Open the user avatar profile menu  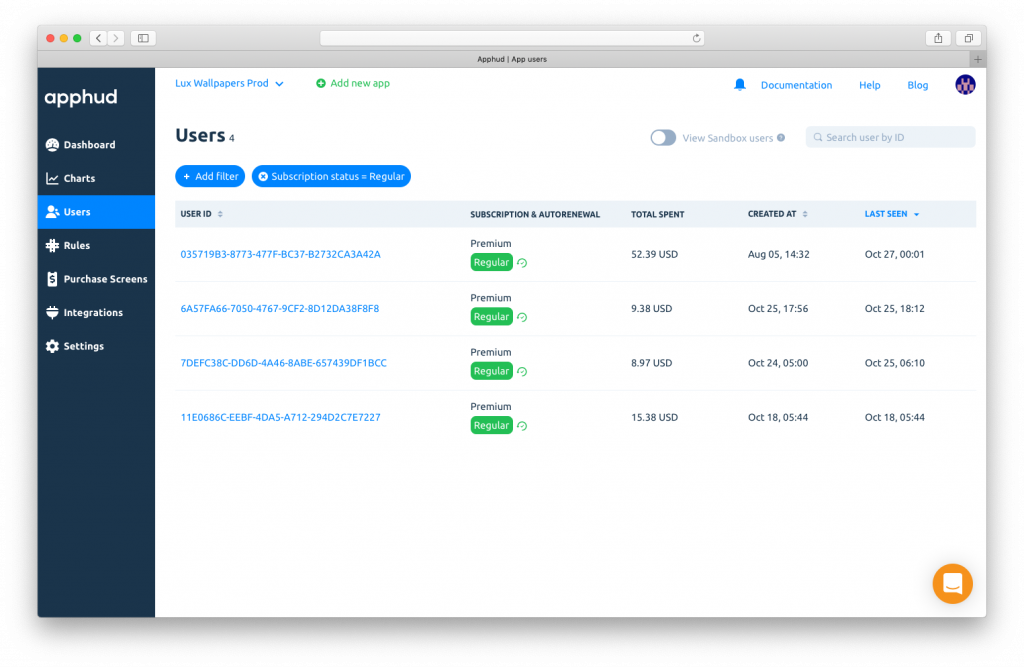click(965, 85)
